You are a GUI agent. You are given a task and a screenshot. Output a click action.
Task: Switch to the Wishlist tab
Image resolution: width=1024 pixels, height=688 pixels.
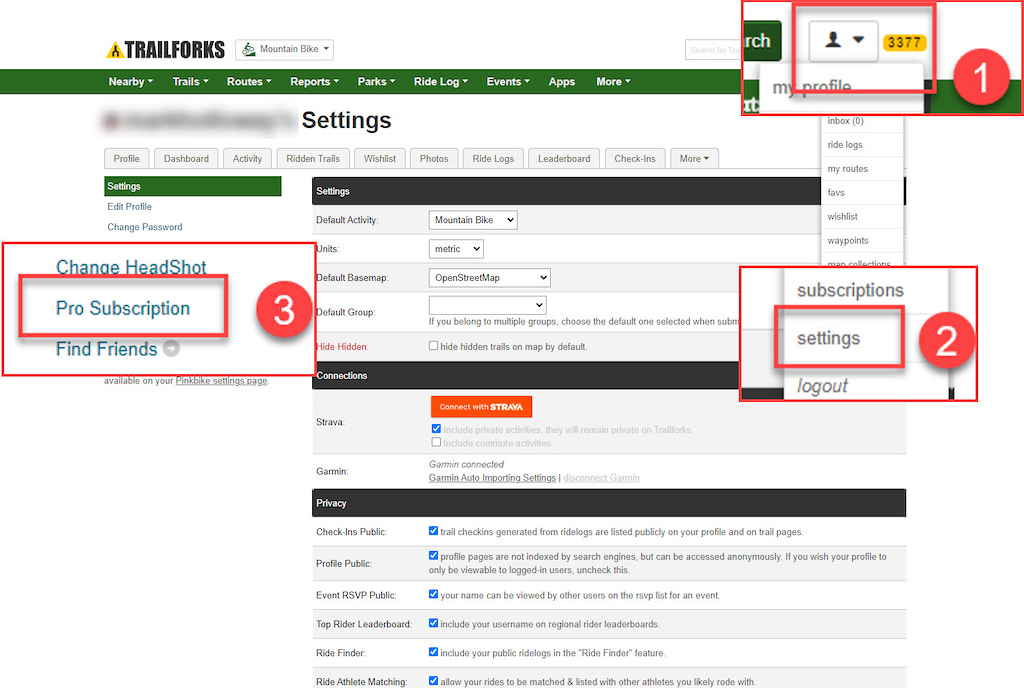point(380,159)
